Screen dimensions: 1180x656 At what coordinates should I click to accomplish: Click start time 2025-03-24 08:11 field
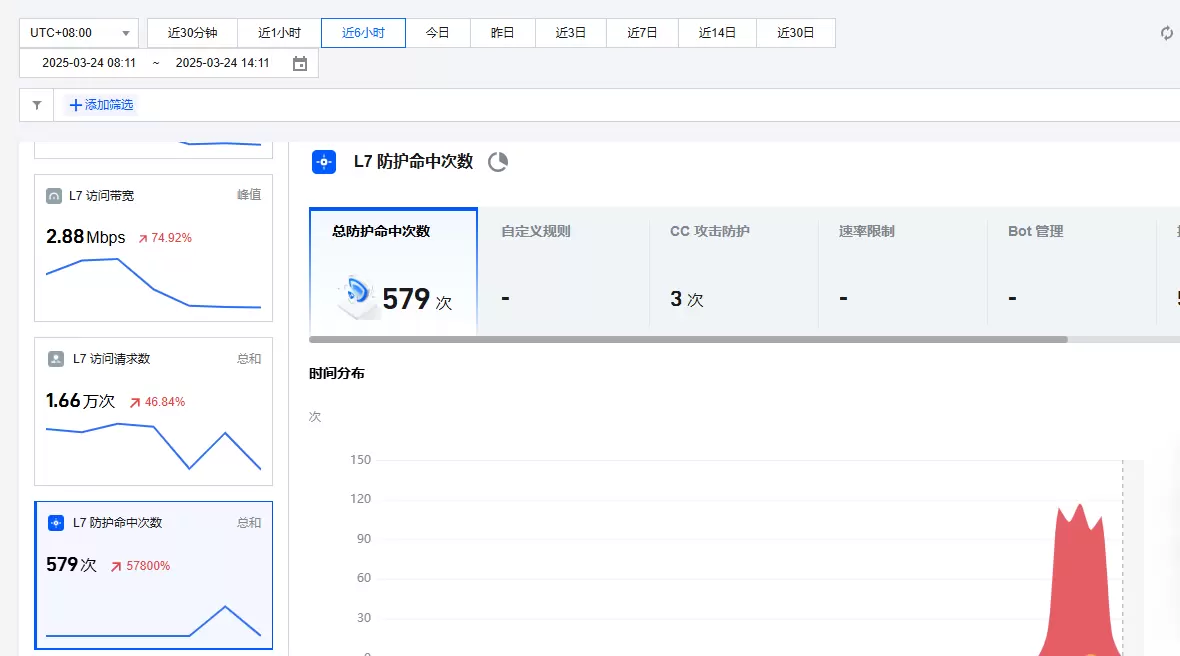[x=89, y=63]
